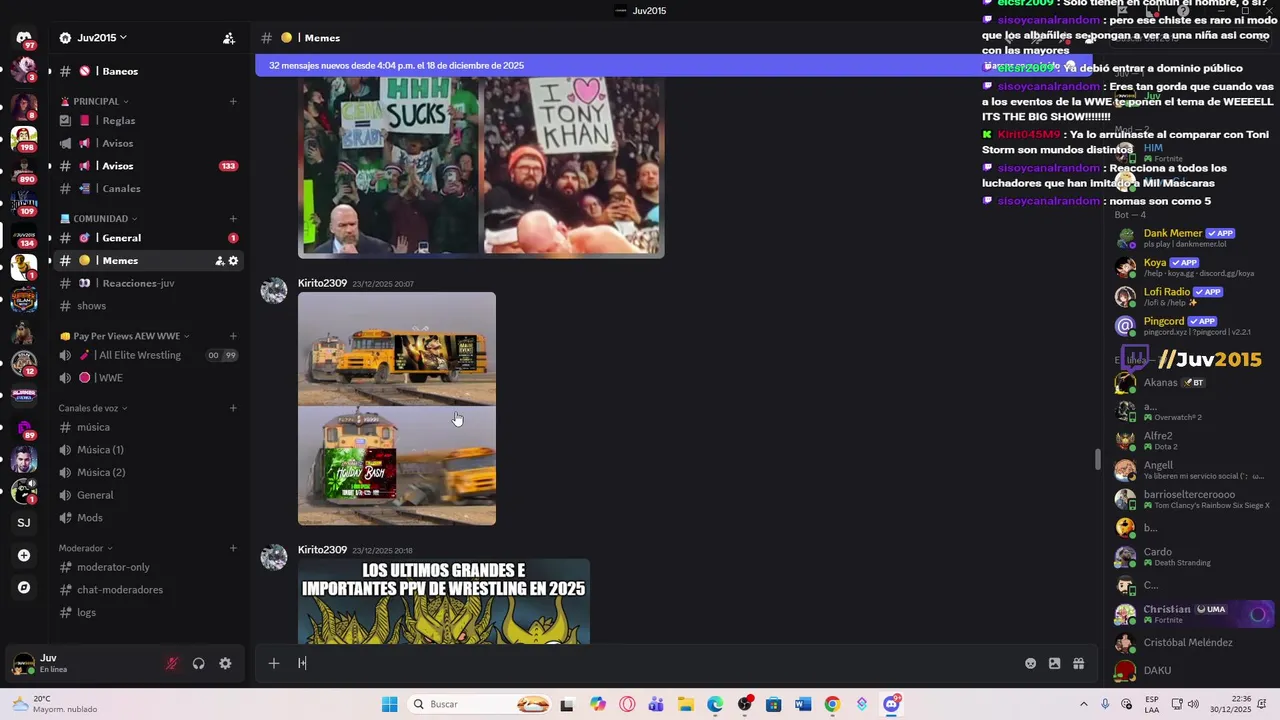Unmute the microphone in user panel
The width and height of the screenshot is (1280, 720).
click(172, 663)
